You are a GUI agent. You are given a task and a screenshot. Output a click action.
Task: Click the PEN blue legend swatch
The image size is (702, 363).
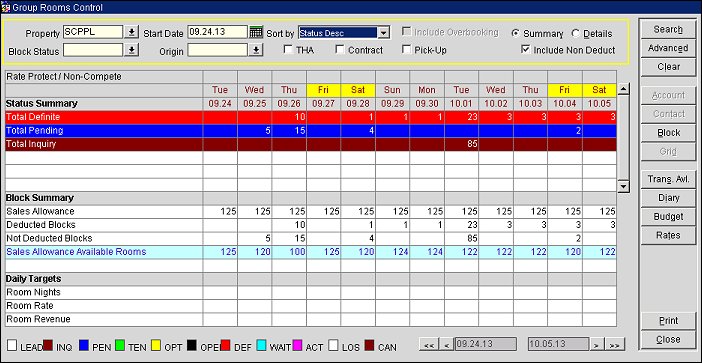84,345
